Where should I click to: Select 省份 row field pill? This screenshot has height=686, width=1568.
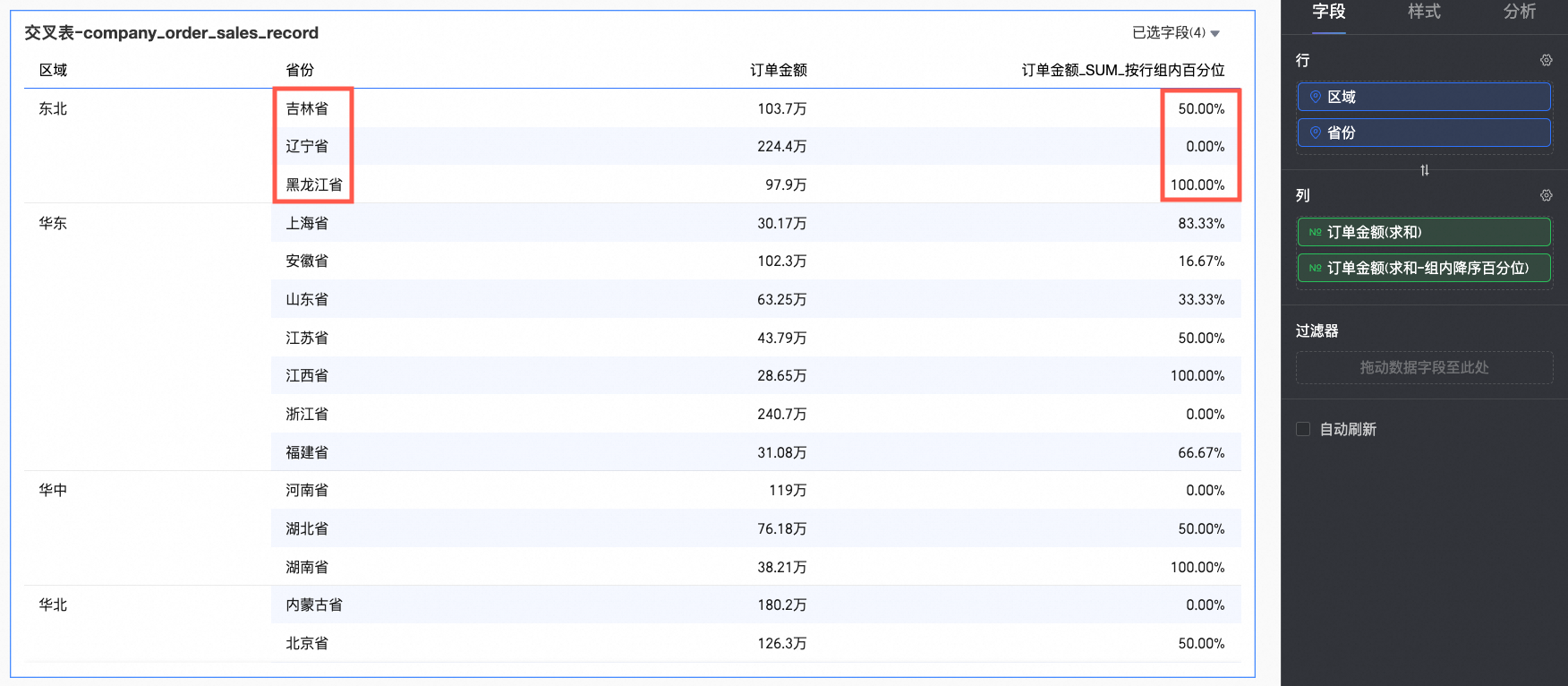(x=1424, y=133)
